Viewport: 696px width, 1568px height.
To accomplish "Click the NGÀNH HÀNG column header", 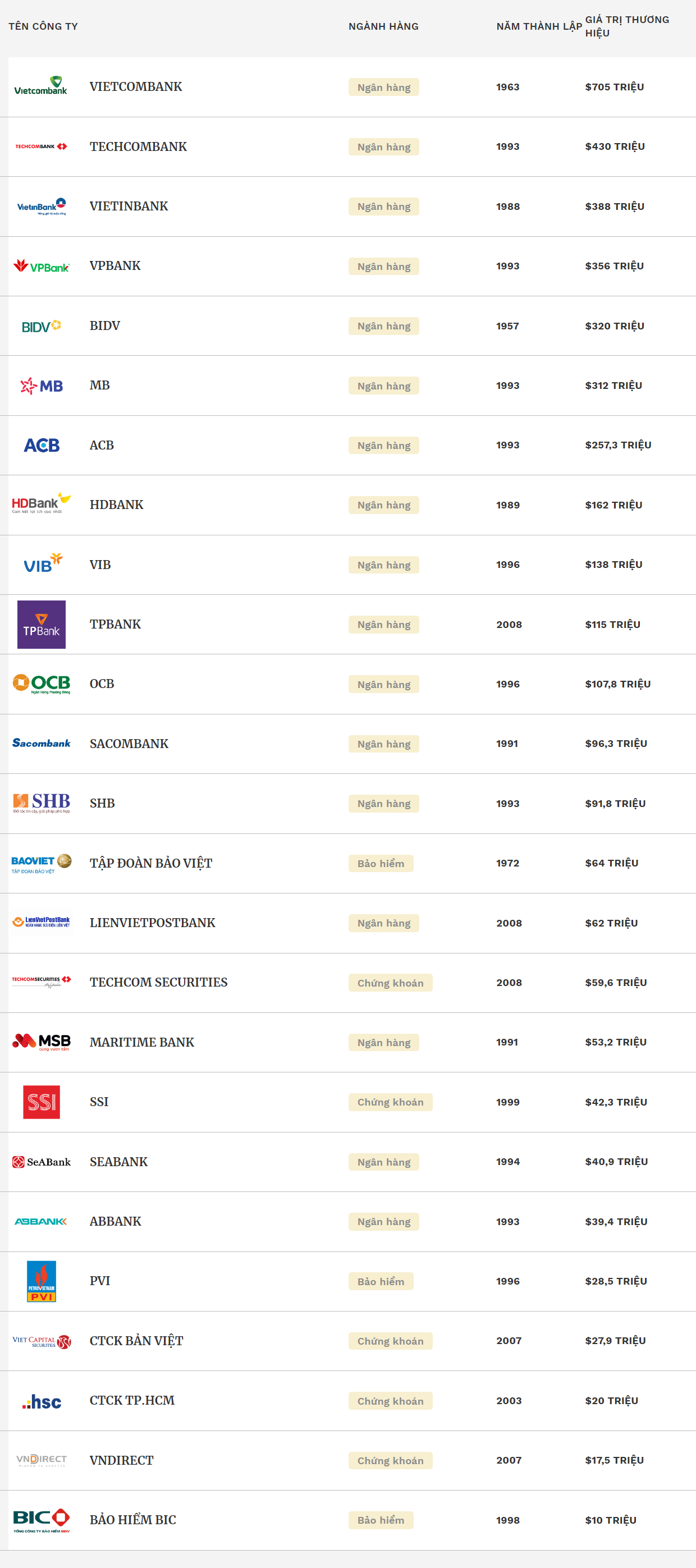I will [383, 26].
